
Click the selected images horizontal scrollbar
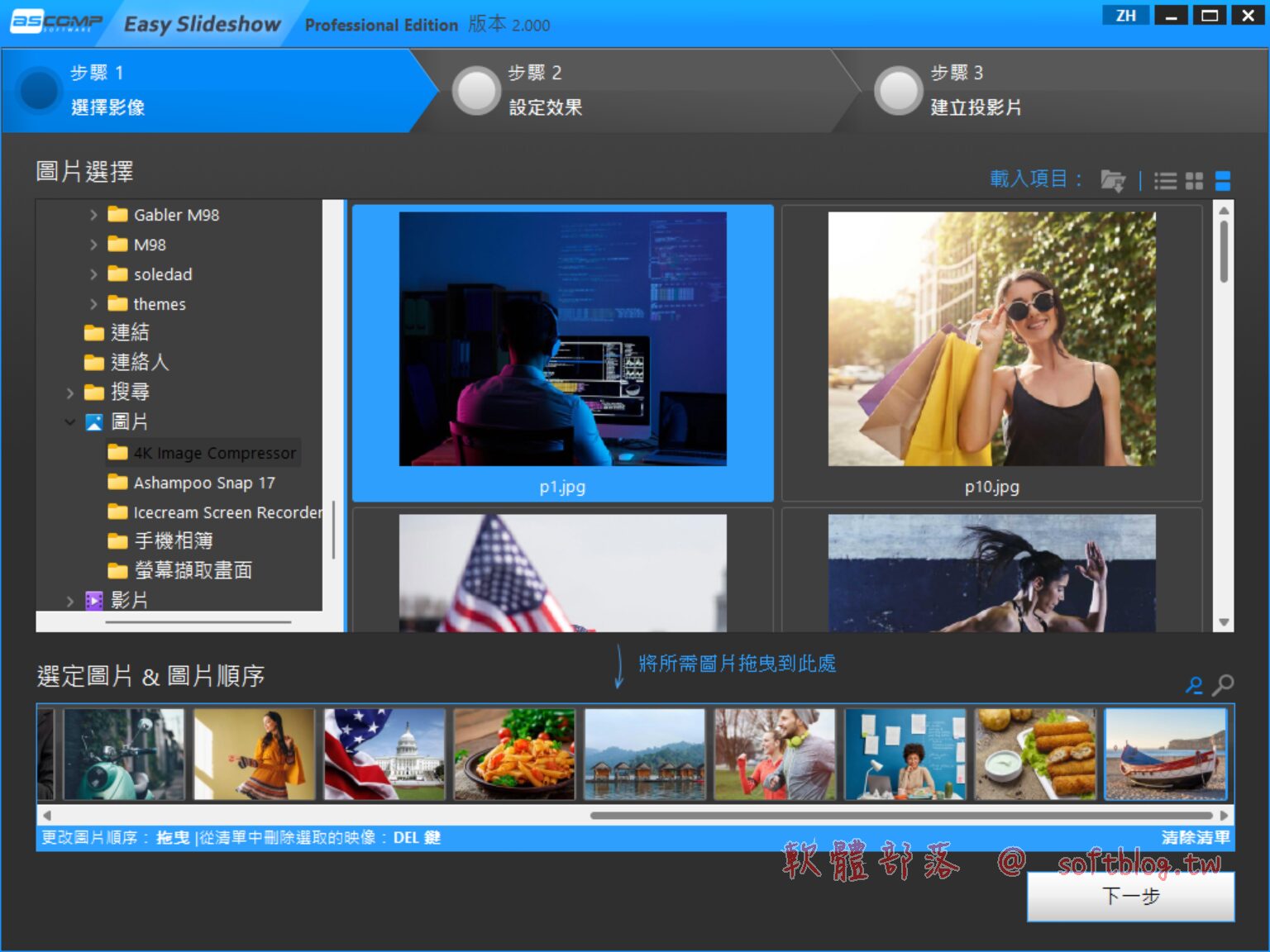coord(901,815)
